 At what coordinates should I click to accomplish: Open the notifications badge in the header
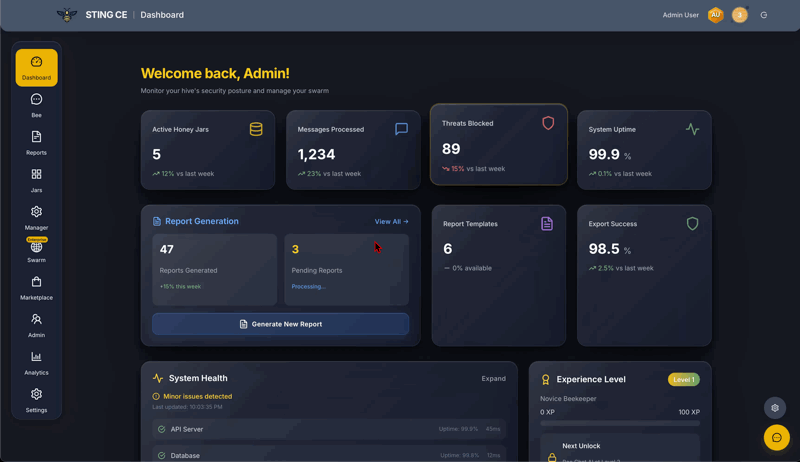pyautogui.click(x=740, y=15)
